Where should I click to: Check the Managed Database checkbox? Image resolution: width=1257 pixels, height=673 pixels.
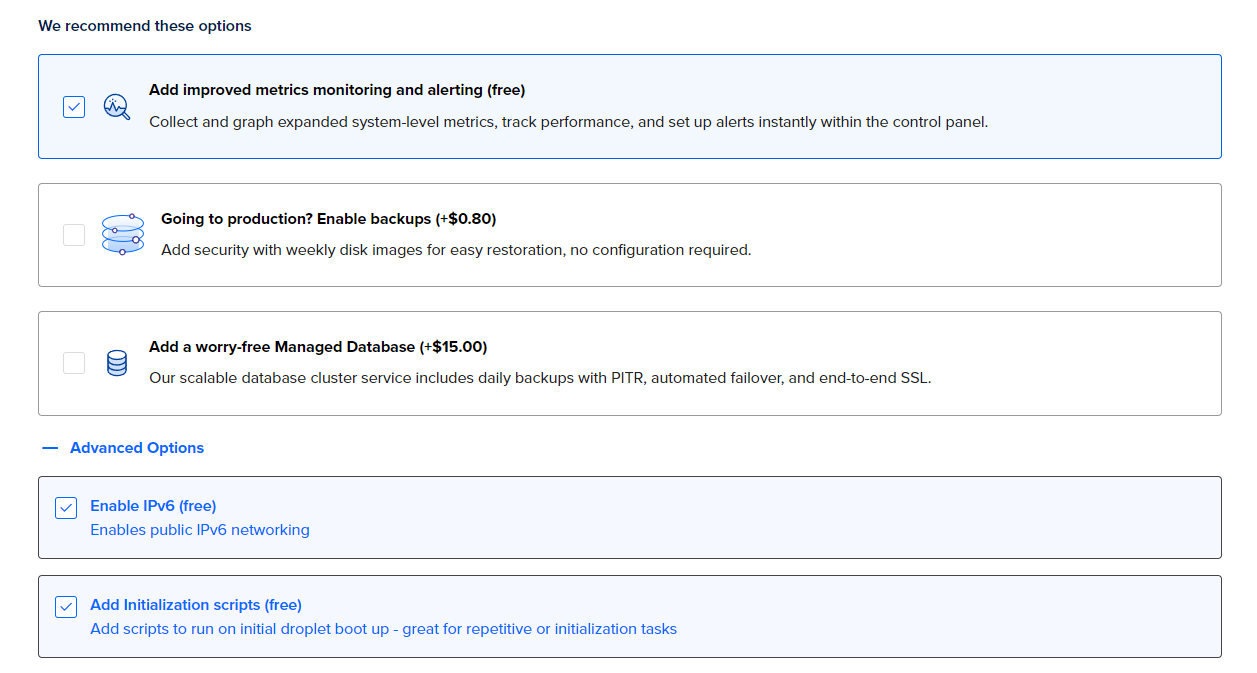click(74, 363)
